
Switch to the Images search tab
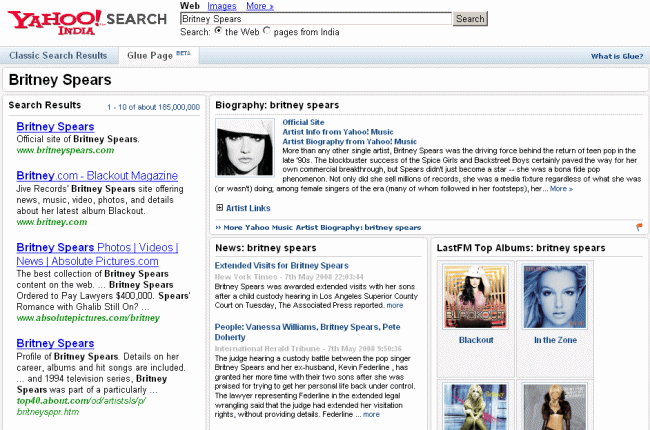(221, 6)
